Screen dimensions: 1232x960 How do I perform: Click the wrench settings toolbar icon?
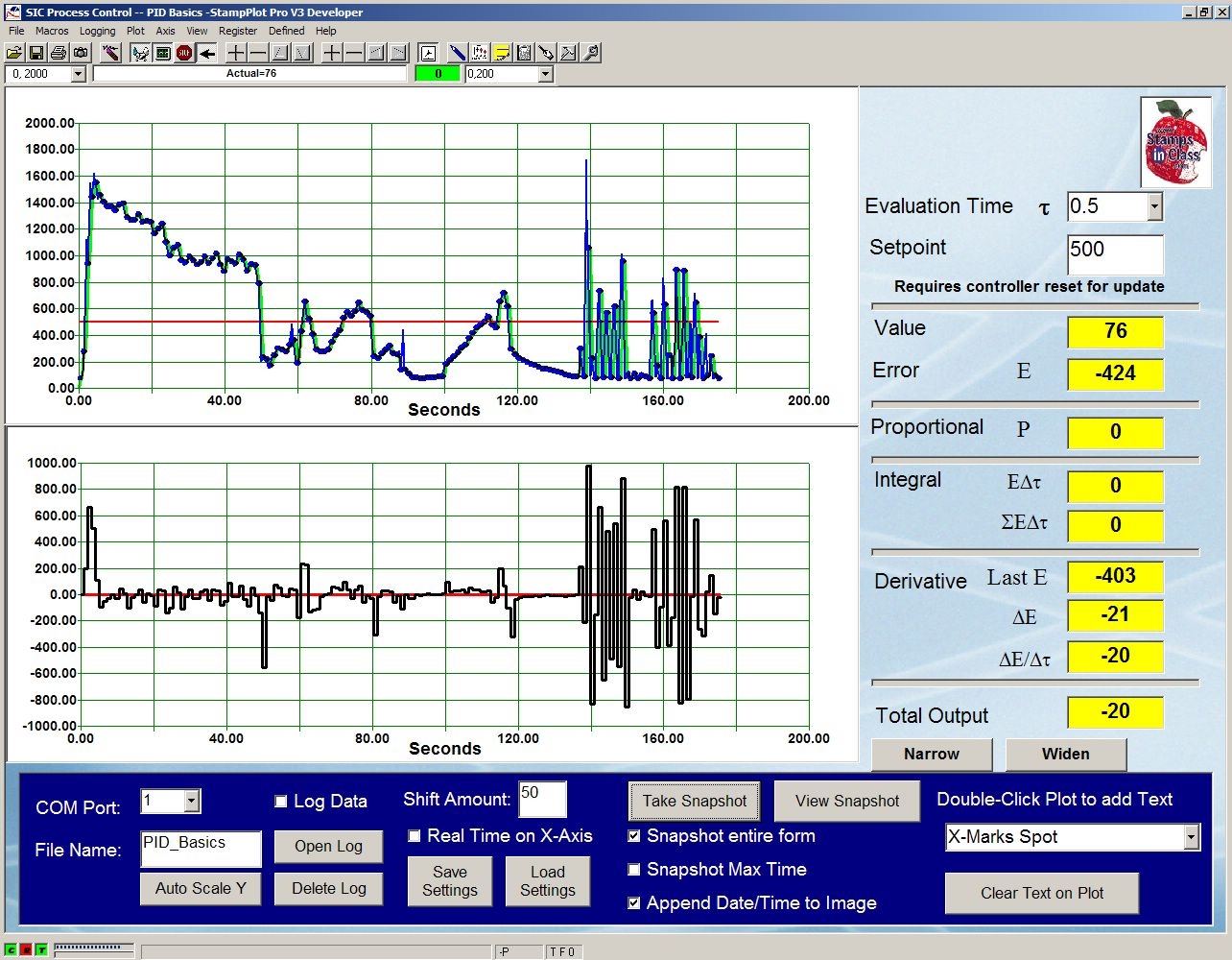pos(591,53)
